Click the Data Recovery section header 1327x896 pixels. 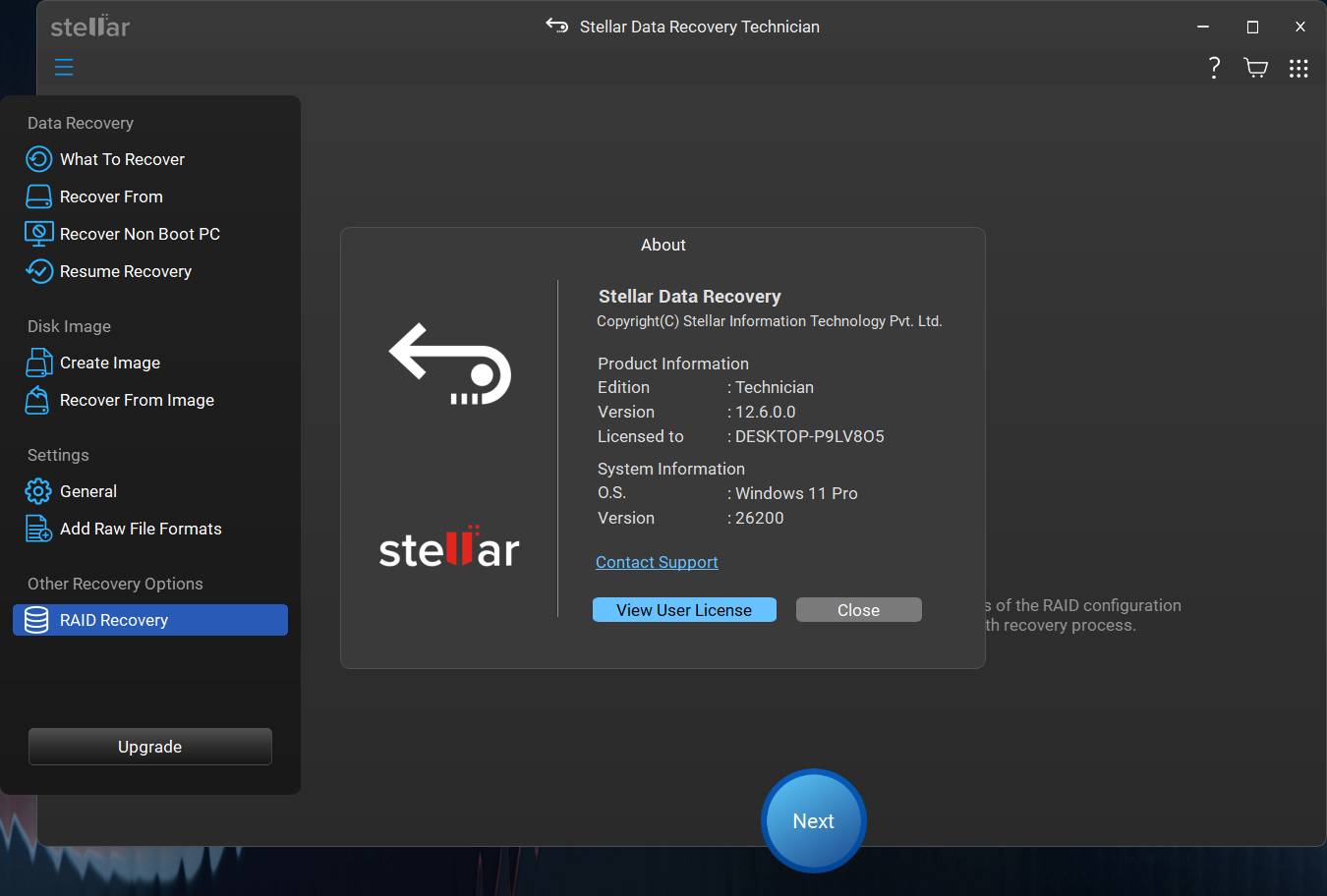click(81, 123)
